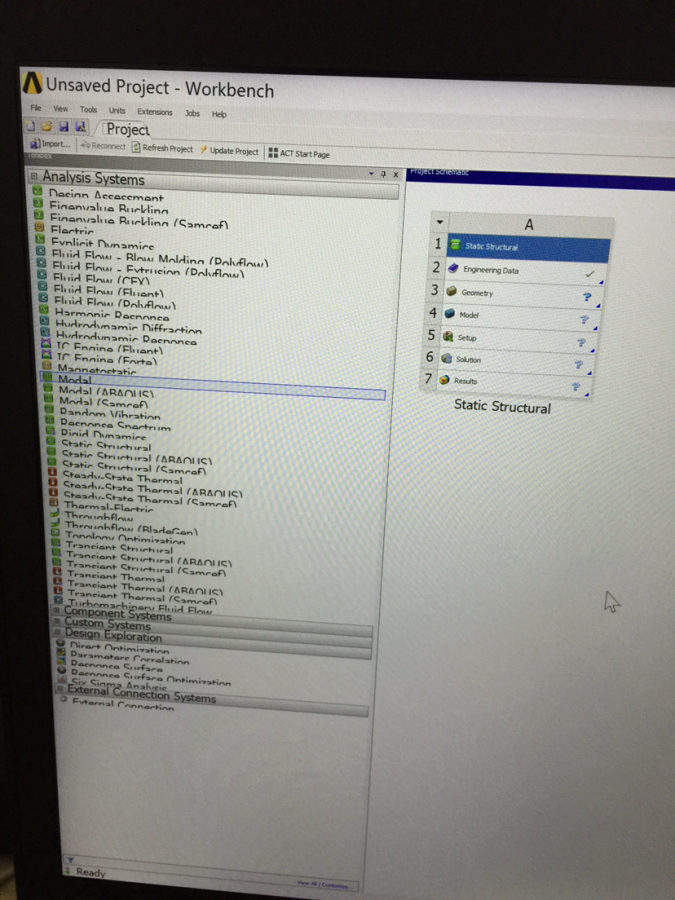The width and height of the screenshot is (675, 900).
Task: Select the Static Structural cell in system A
Action: click(x=528, y=247)
